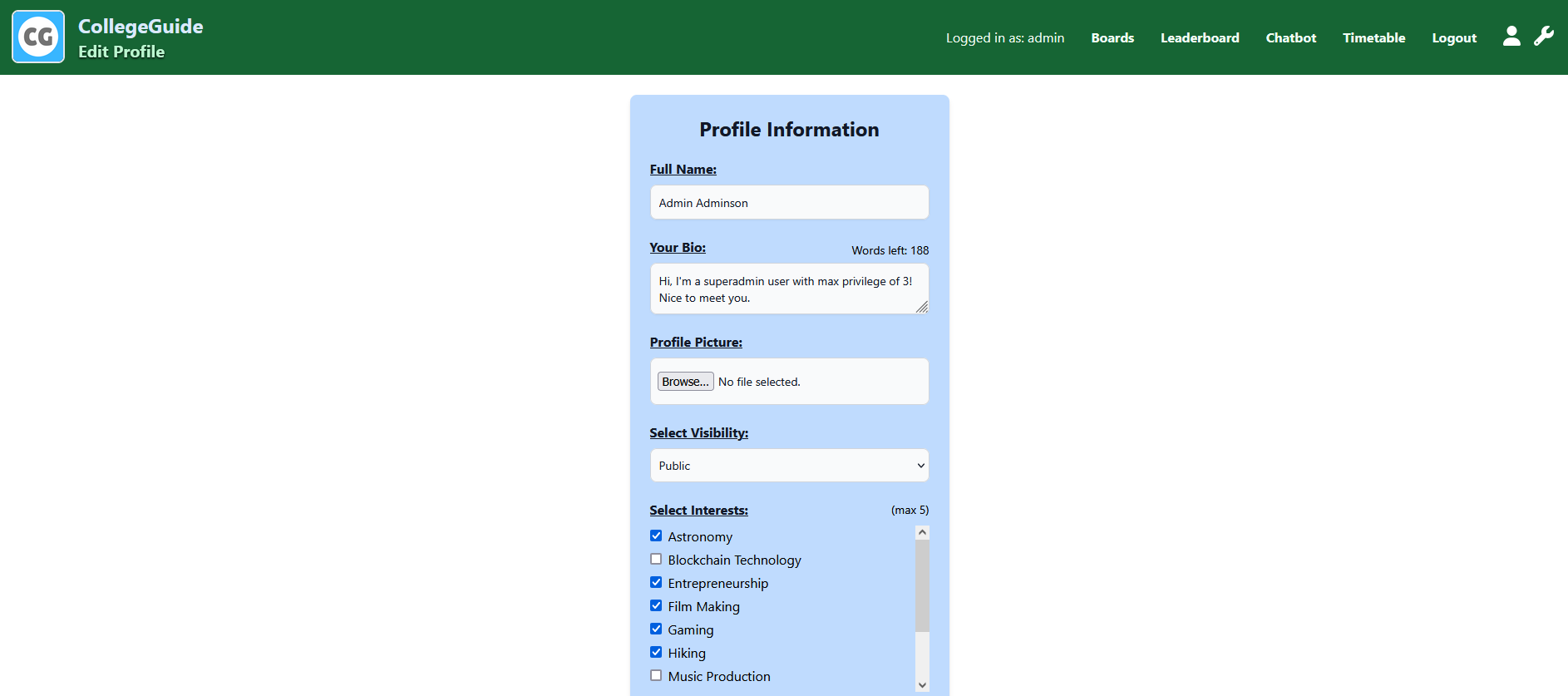Click inside the Your Bio text area
The width and height of the screenshot is (1568, 696).
(x=789, y=289)
